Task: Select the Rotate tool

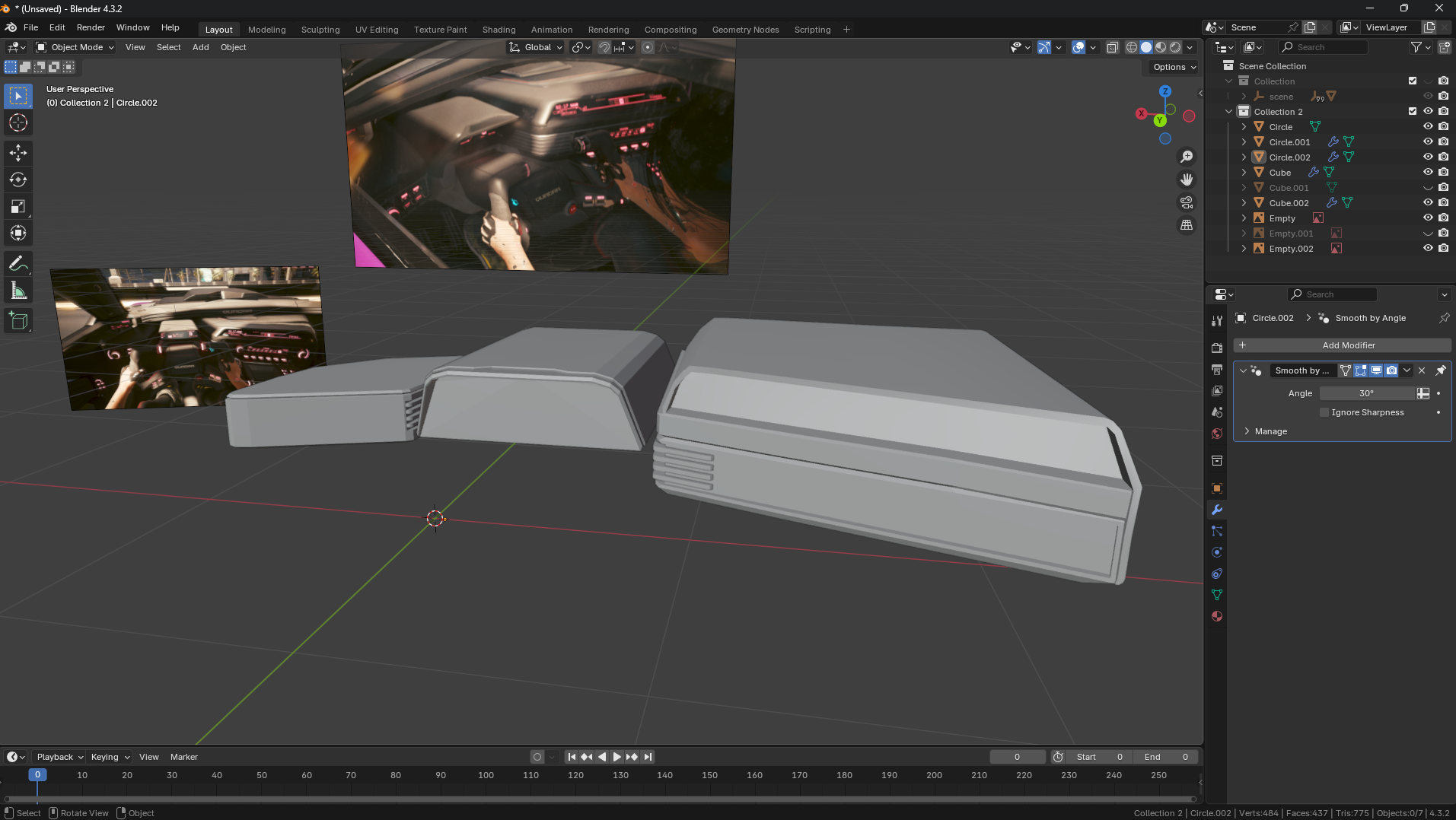Action: (x=18, y=180)
